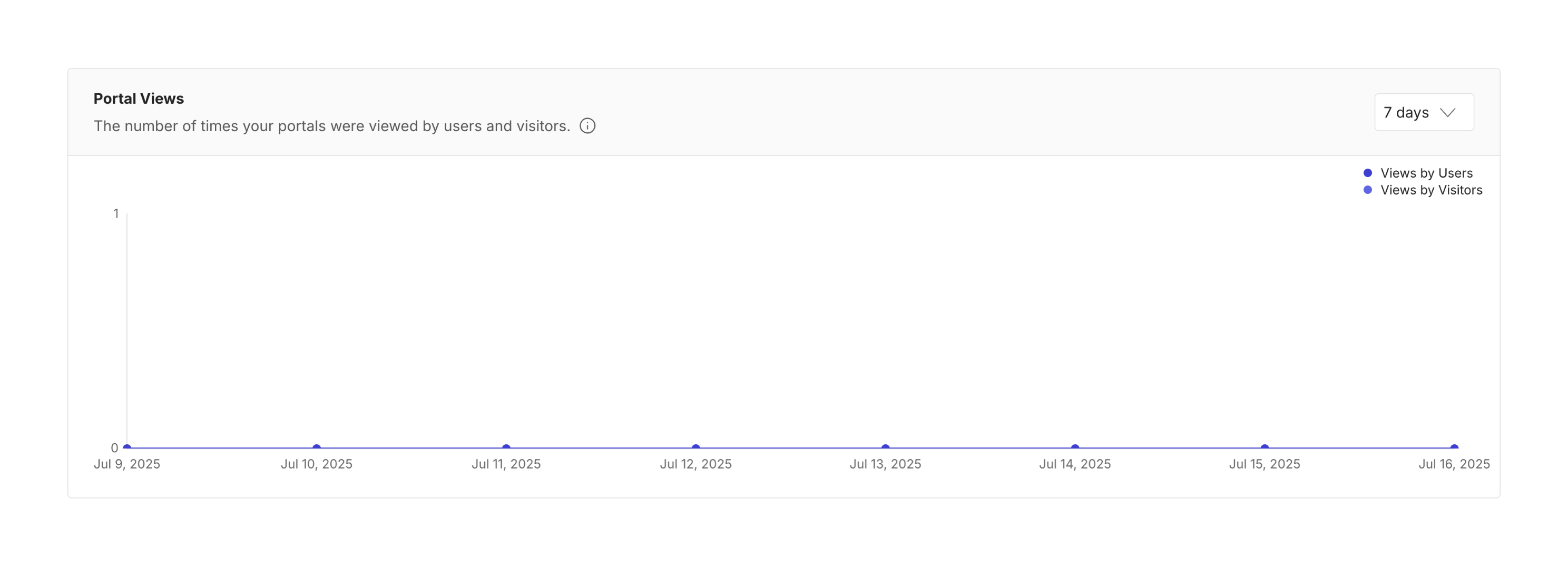Click the Views by Visitors legend color dot
This screenshot has height=566, width=1568.
click(1367, 190)
